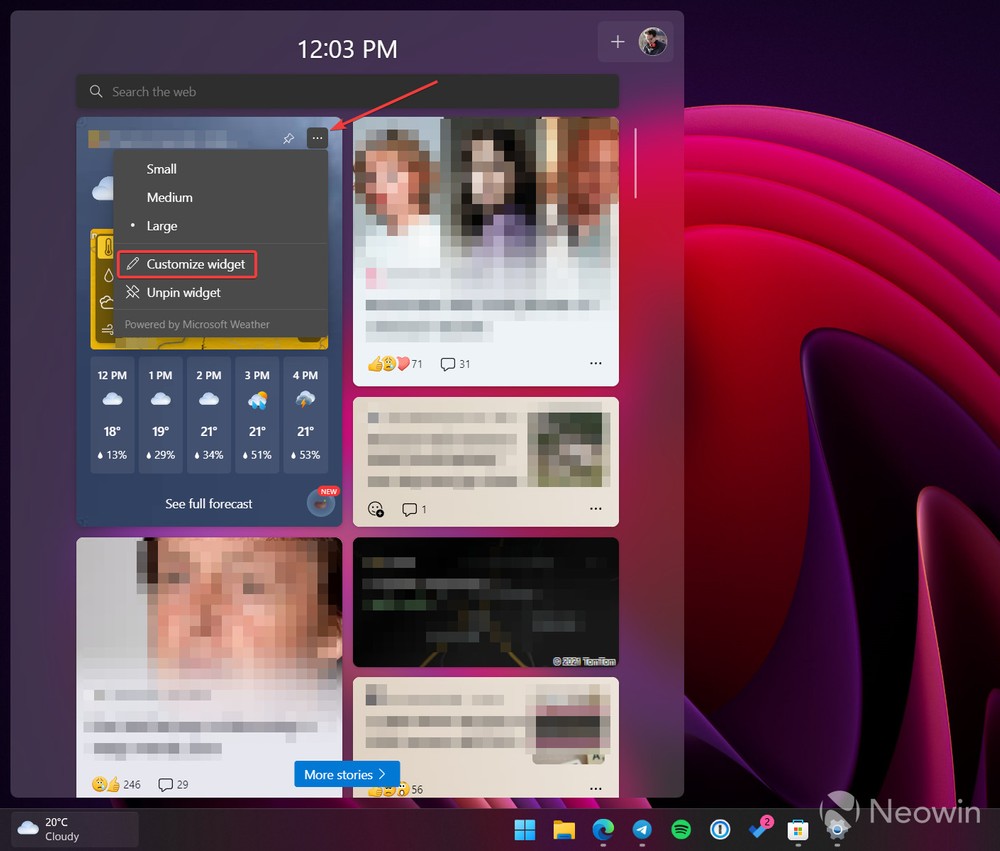Viewport: 1000px width, 851px height.
Task: Open File Explorer from the taskbar
Action: (564, 829)
